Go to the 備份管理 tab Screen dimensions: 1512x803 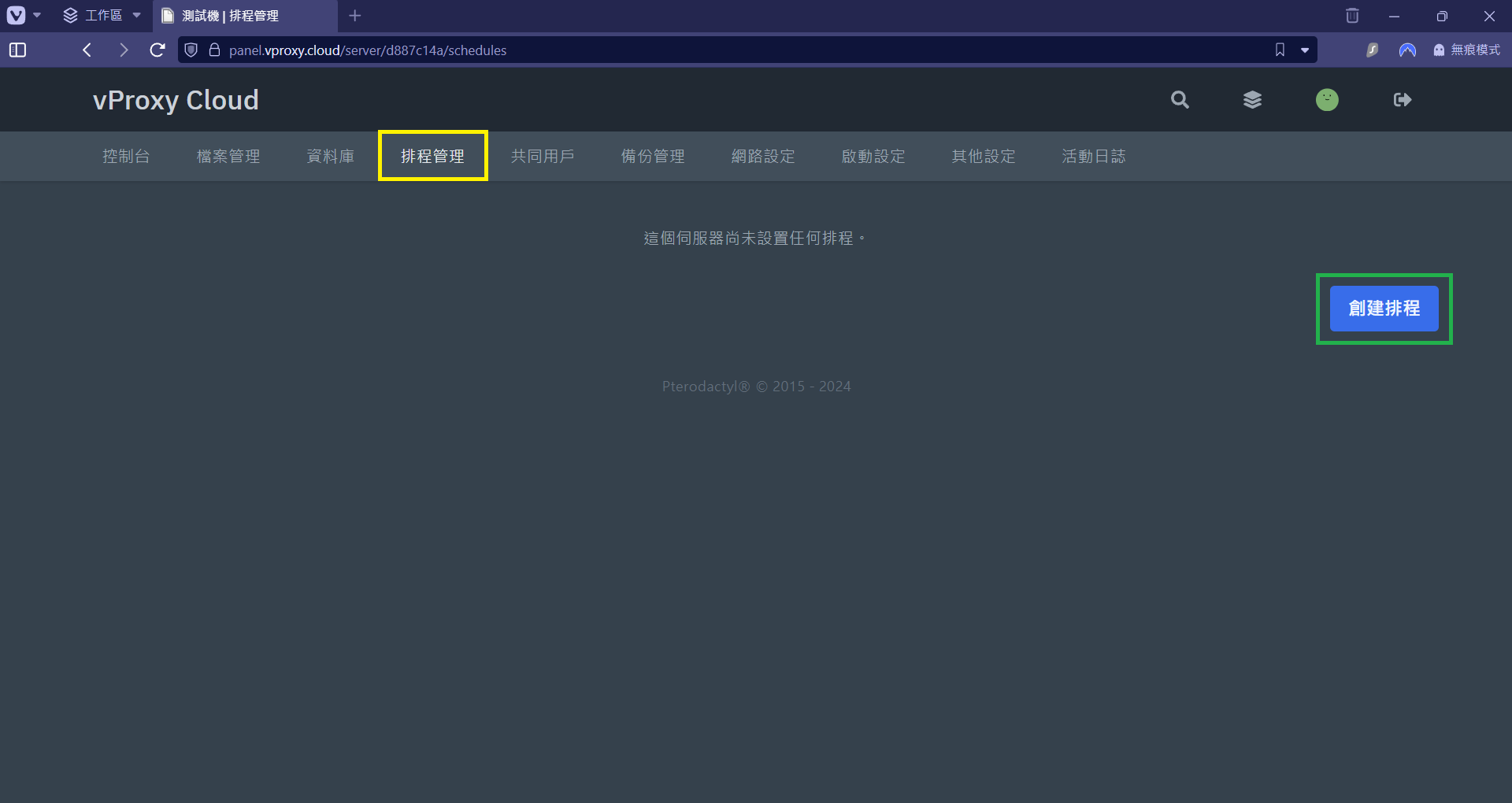(653, 157)
